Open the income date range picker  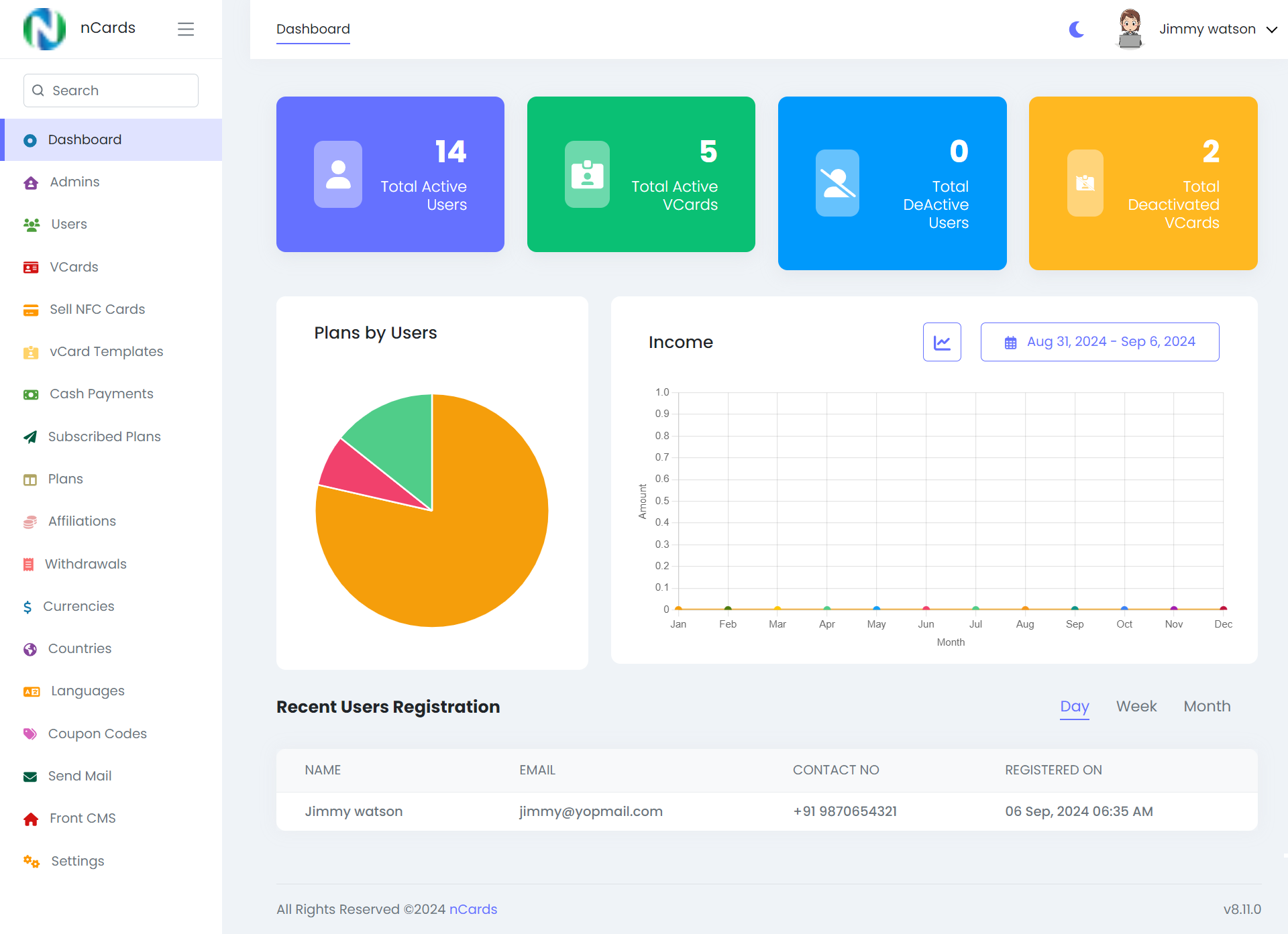[x=1099, y=341]
